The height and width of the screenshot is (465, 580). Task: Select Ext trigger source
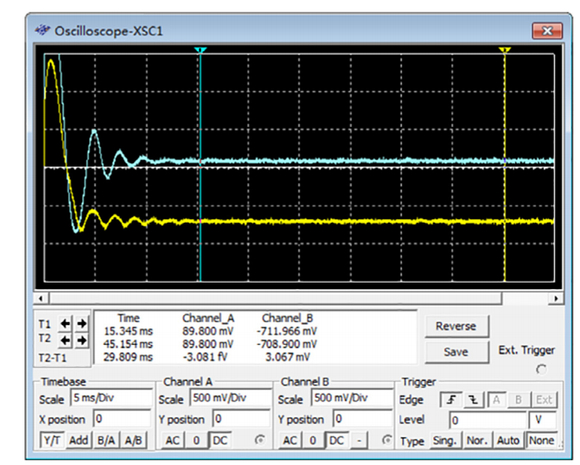544,400
